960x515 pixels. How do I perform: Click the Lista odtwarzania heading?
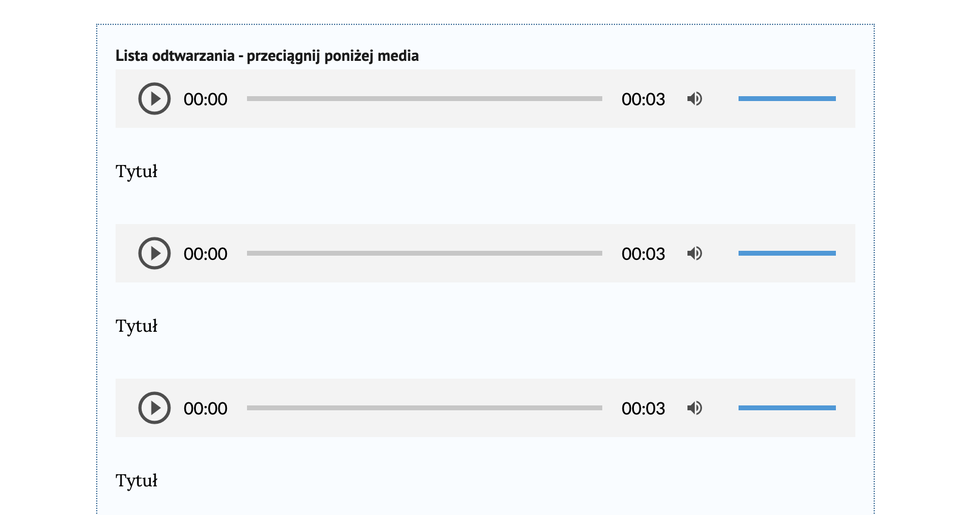267,56
